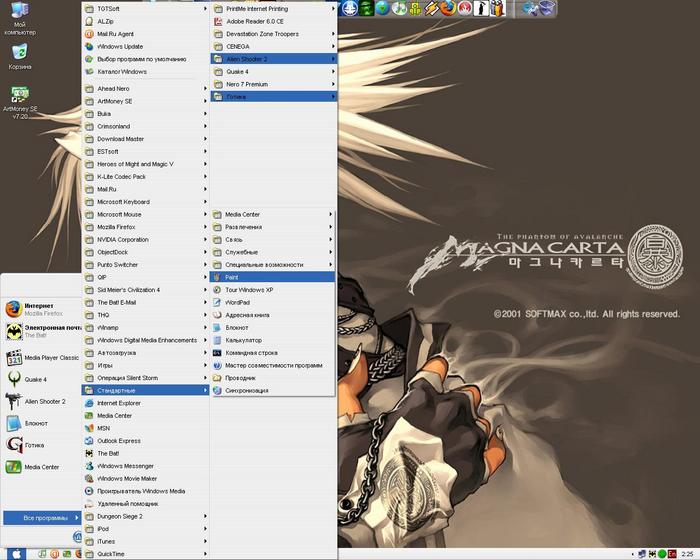Expand NVIDIA Corporation submenu arrow
The height and width of the screenshot is (560, 700).
tap(205, 239)
